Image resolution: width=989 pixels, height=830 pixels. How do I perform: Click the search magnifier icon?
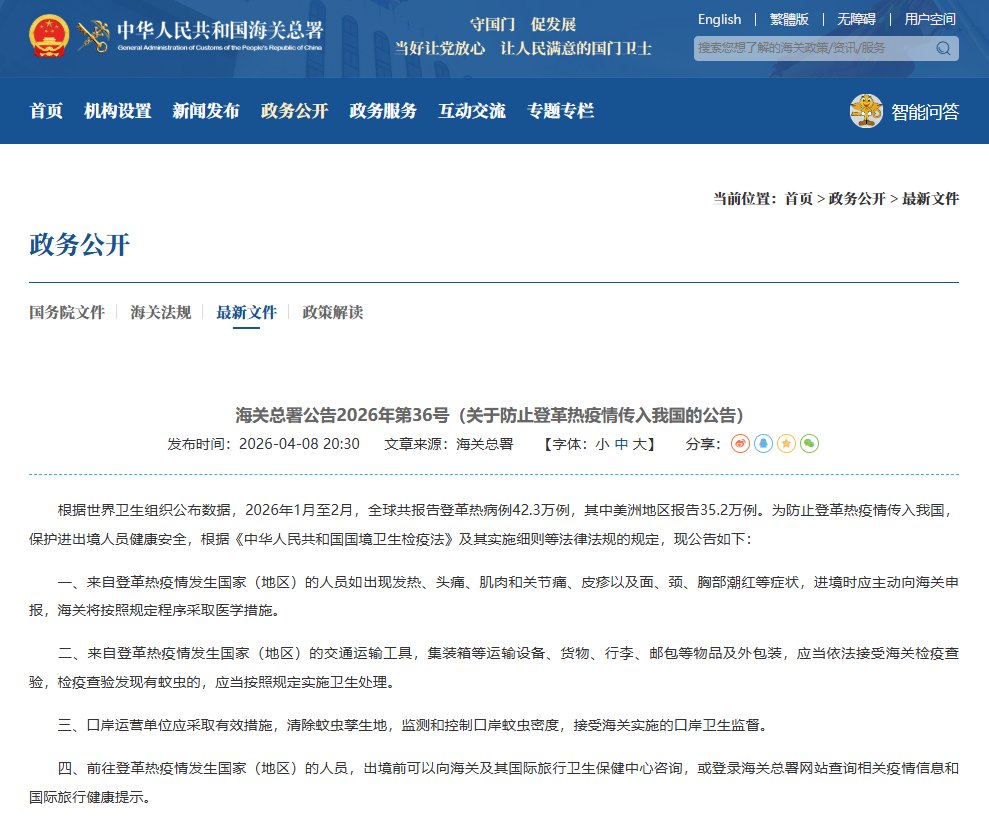point(943,48)
